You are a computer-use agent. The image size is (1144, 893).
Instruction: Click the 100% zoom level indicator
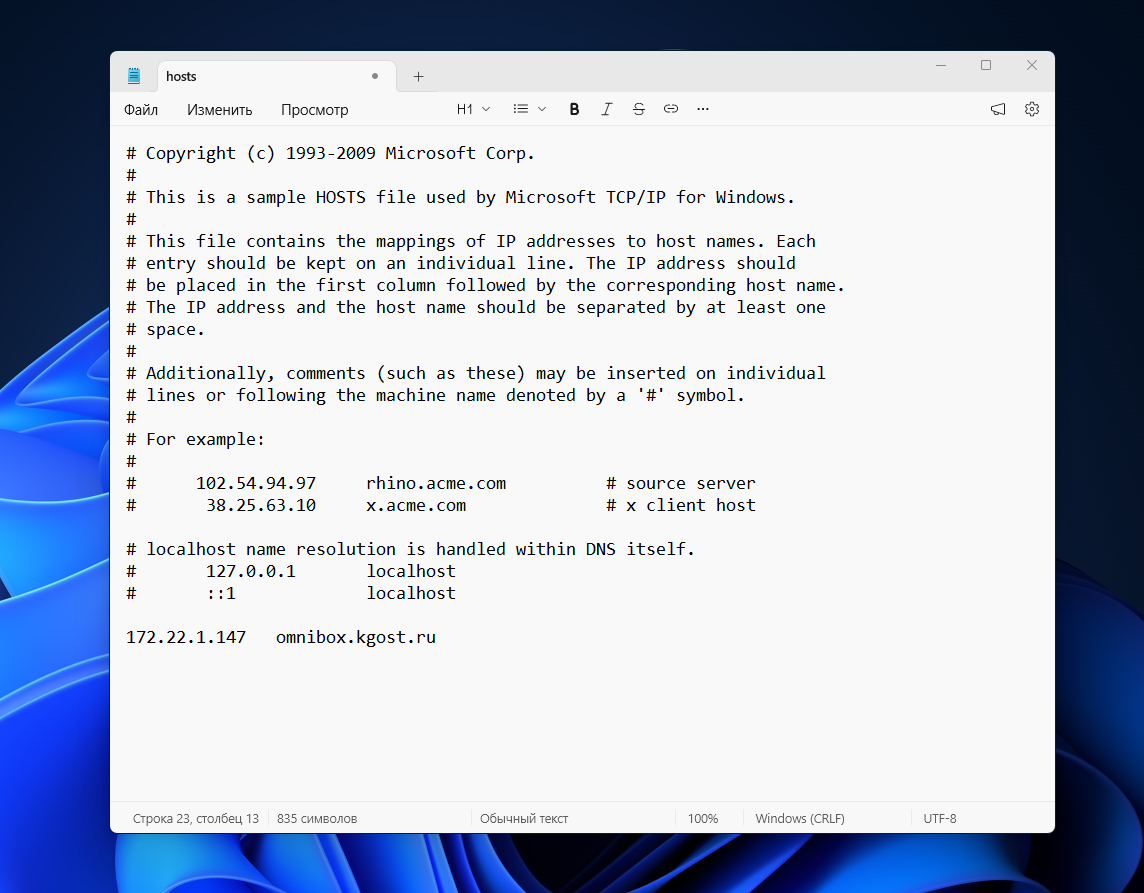tap(703, 819)
